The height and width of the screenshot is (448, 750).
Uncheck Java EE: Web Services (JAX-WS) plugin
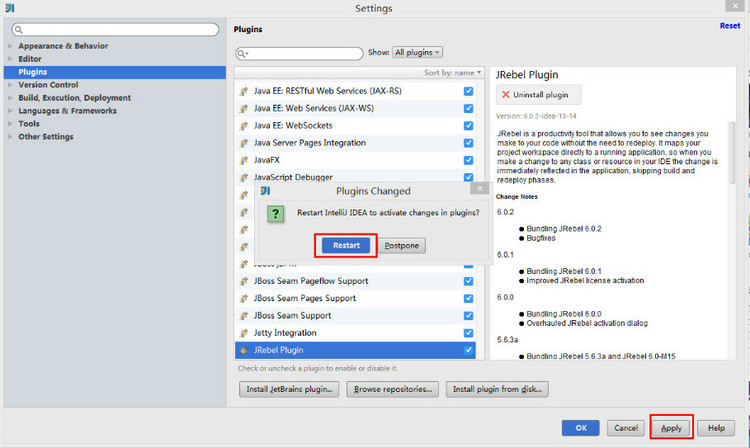pyautogui.click(x=468, y=108)
